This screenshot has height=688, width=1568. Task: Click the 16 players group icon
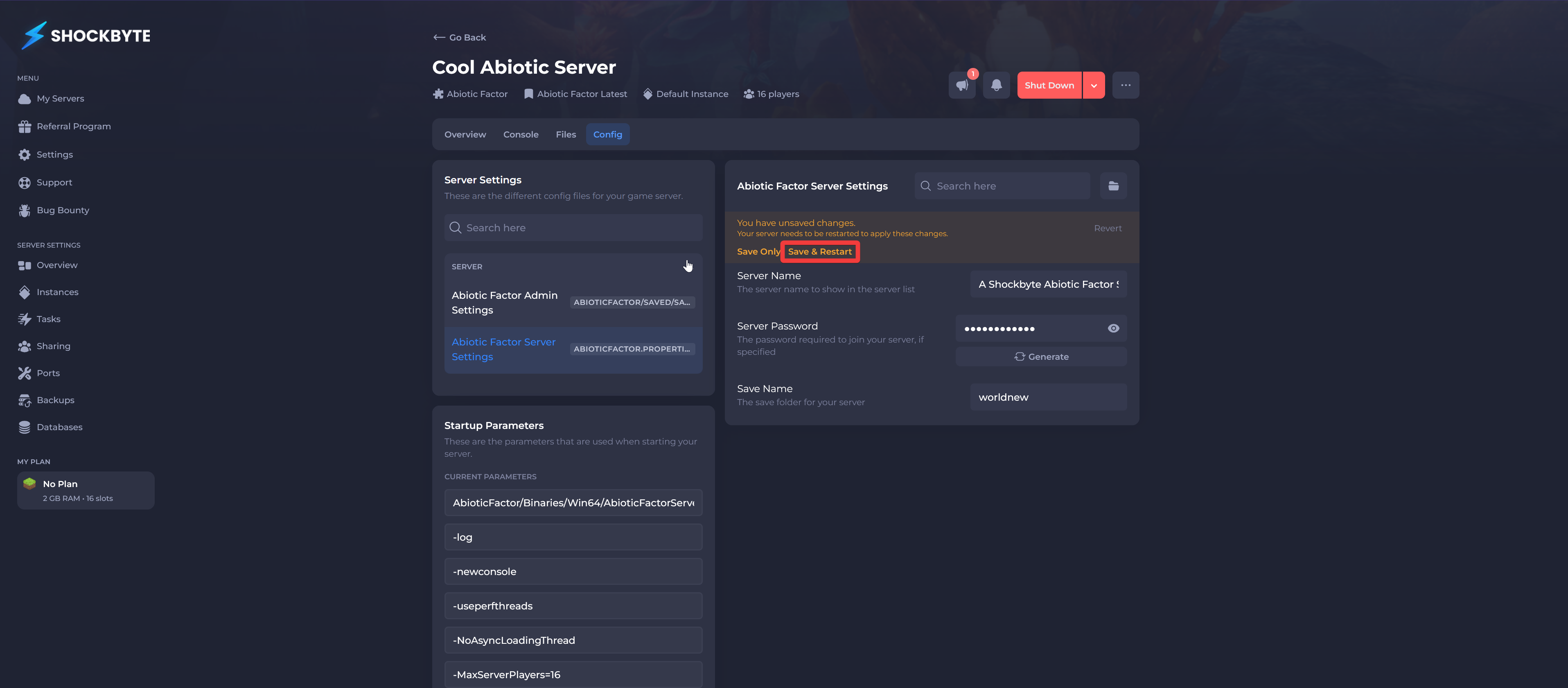749,94
